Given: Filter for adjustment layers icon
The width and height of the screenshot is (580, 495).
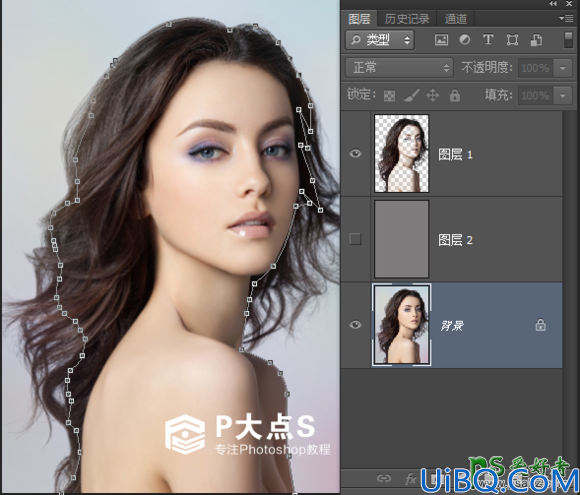Looking at the screenshot, I should click(465, 40).
